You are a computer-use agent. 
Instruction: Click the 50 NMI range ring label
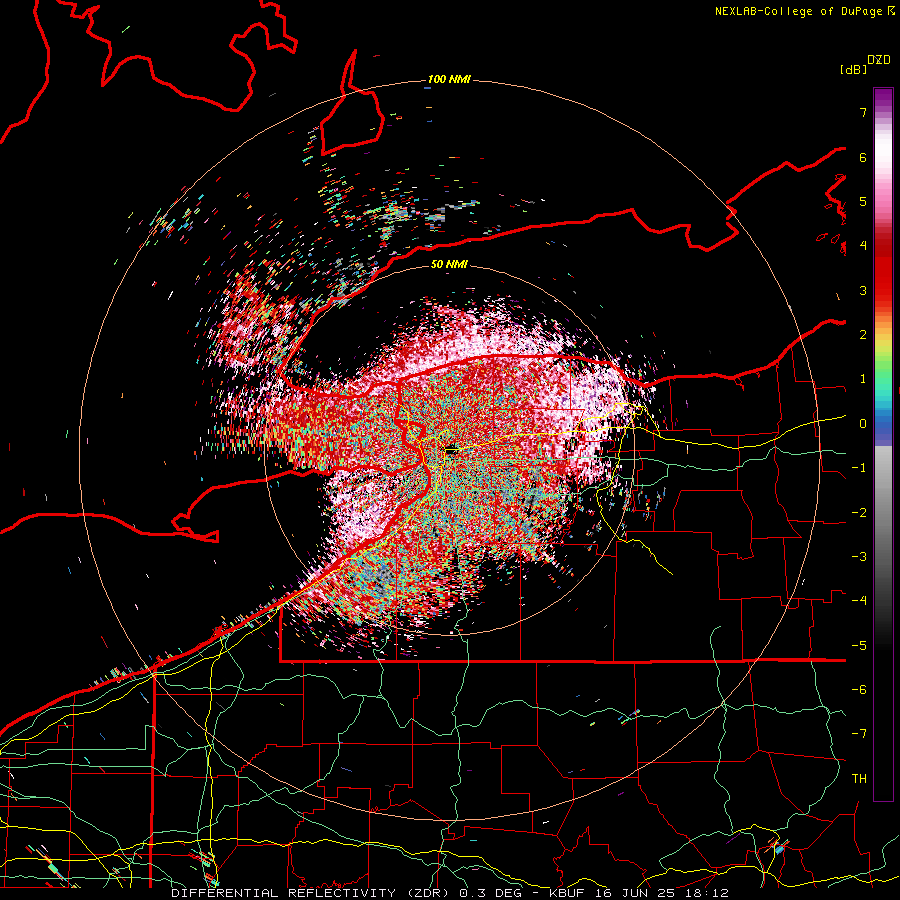pos(449,264)
